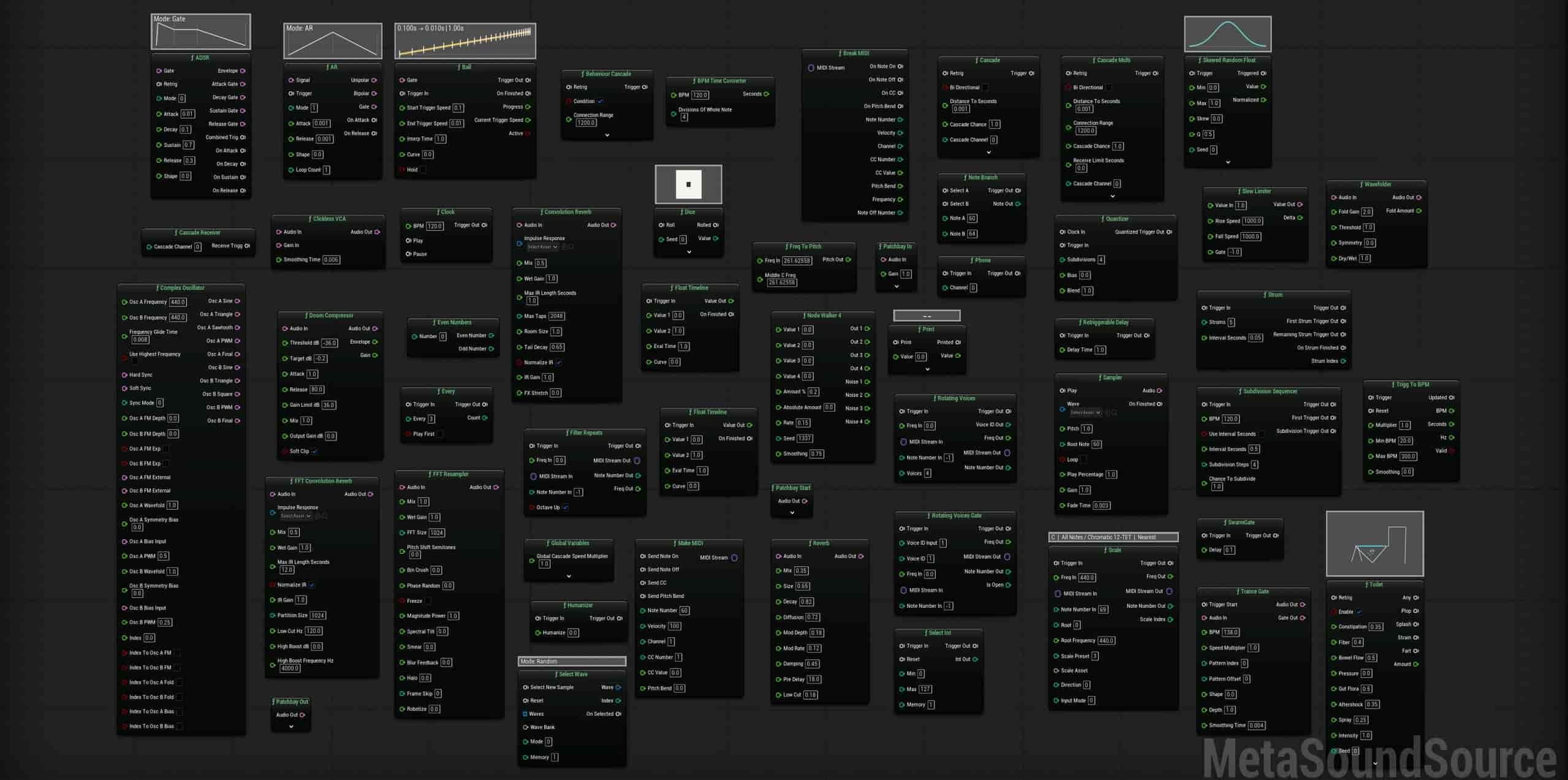Click the Clock node's Play trigger pin
The width and height of the screenshot is (1568, 780).
pyautogui.click(x=409, y=241)
